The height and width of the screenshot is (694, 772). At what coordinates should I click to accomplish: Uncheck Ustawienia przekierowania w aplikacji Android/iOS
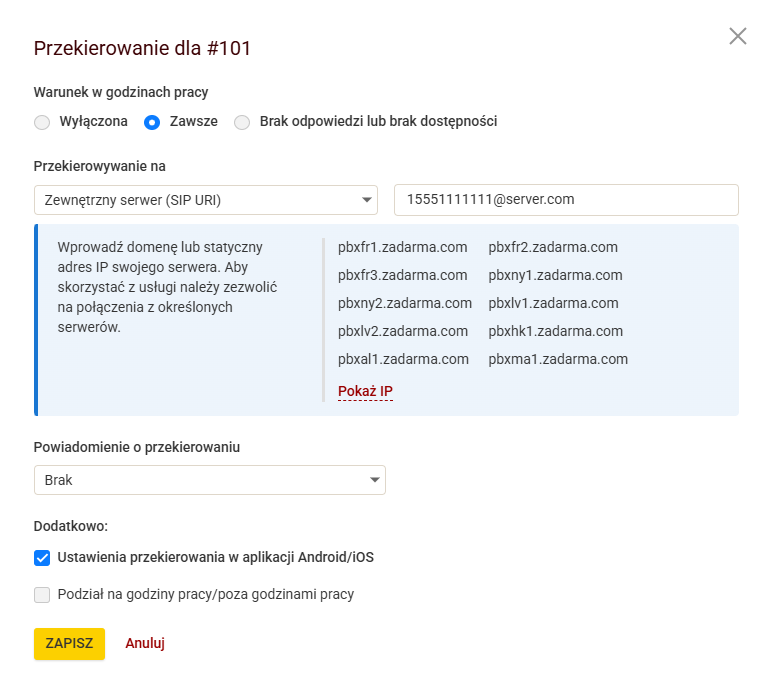(42, 558)
